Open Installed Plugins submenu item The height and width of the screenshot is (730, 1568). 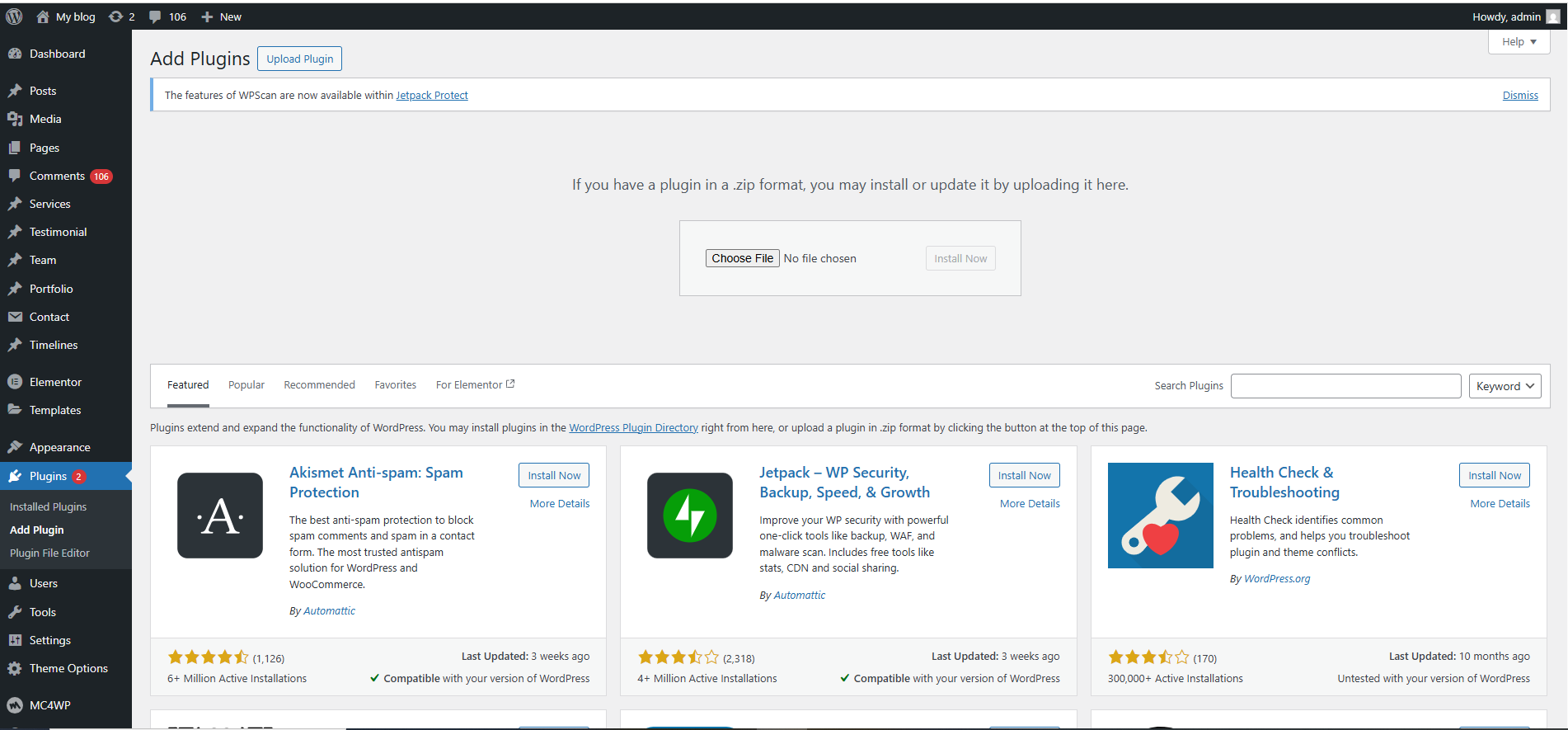pos(48,506)
